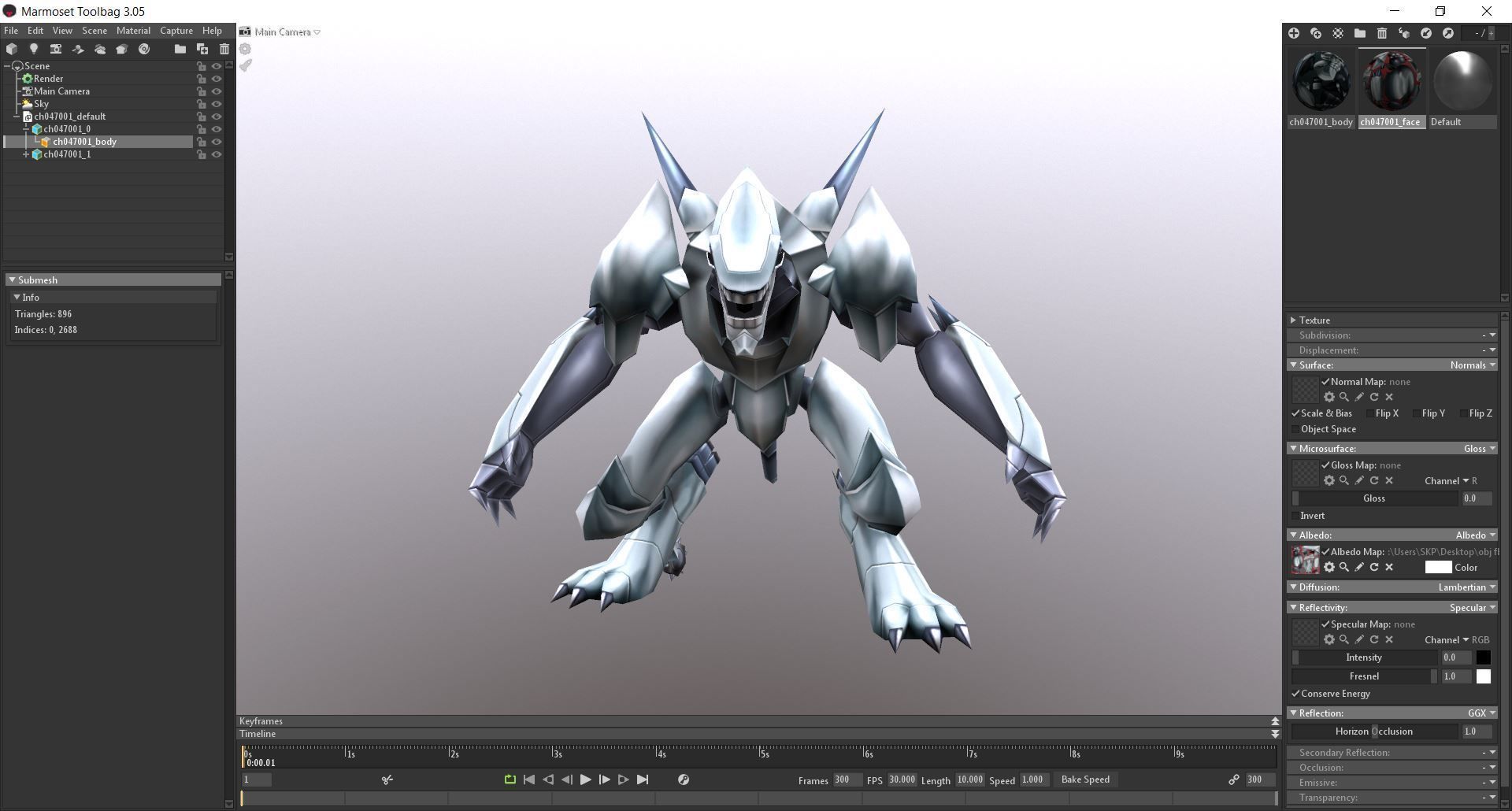Duplicate the selected material
1512x811 pixels.
[x=1316, y=33]
